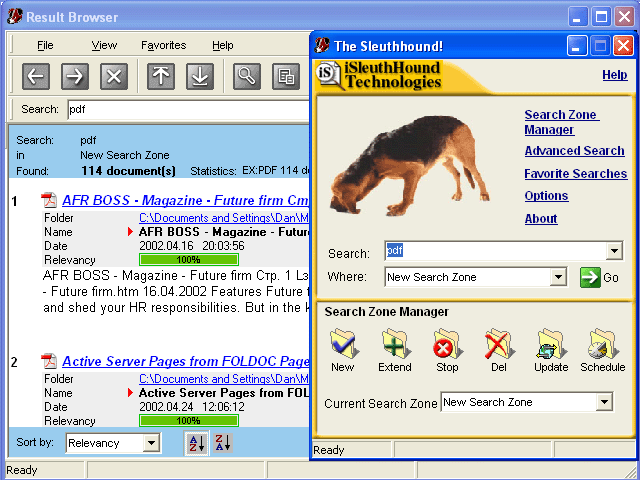Click the Sleuthhound Search input with highlighted pdf
The height and width of the screenshot is (480, 640).
pyautogui.click(x=496, y=251)
